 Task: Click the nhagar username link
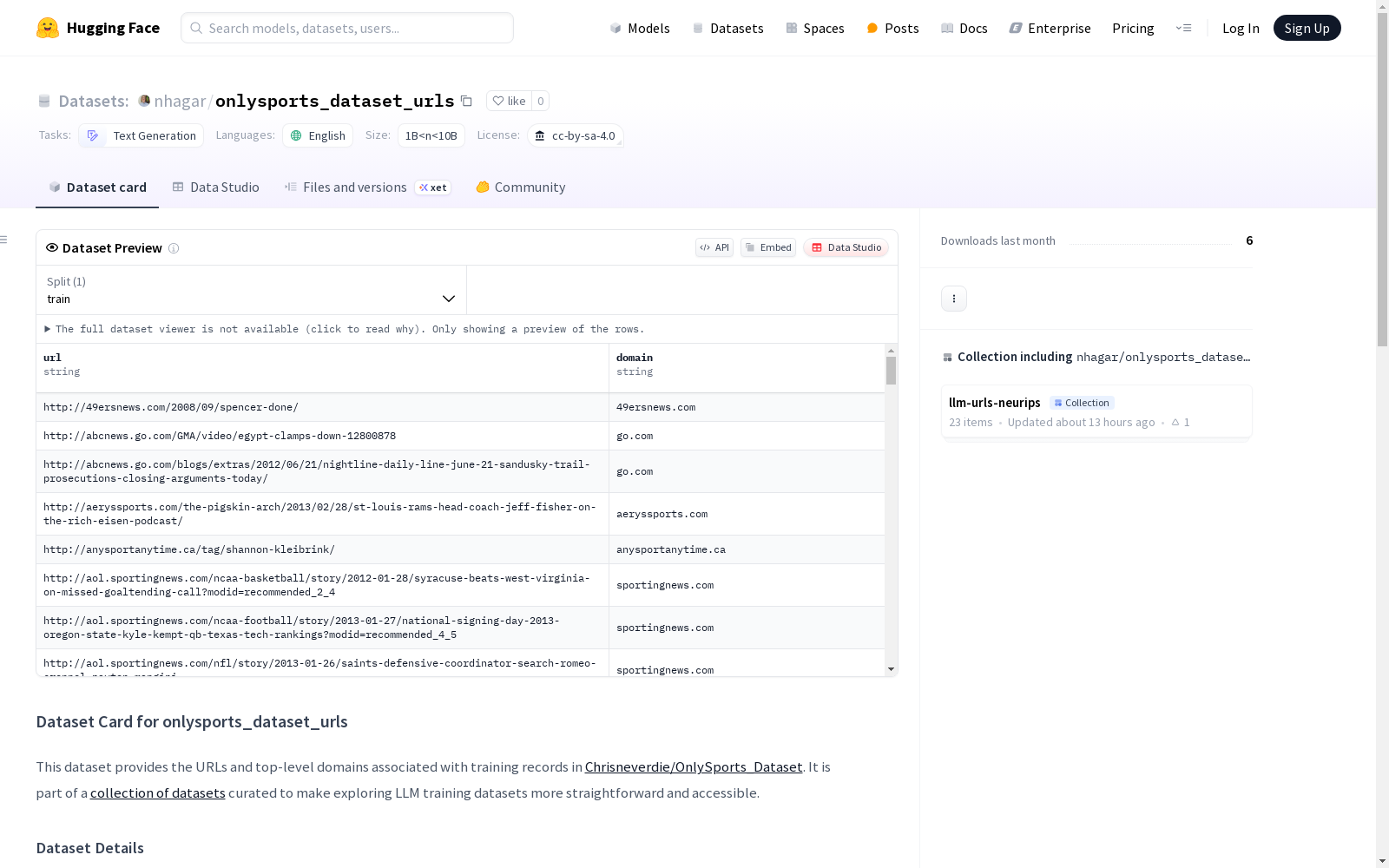click(x=180, y=101)
